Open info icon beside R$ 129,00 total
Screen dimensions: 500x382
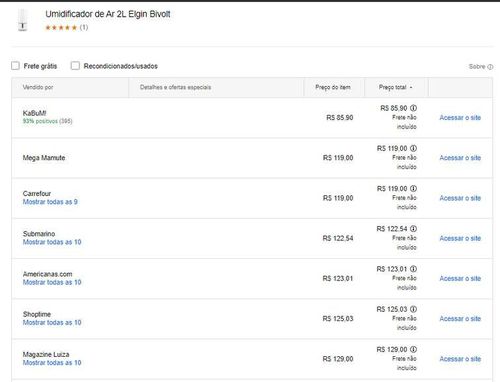pyautogui.click(x=413, y=349)
